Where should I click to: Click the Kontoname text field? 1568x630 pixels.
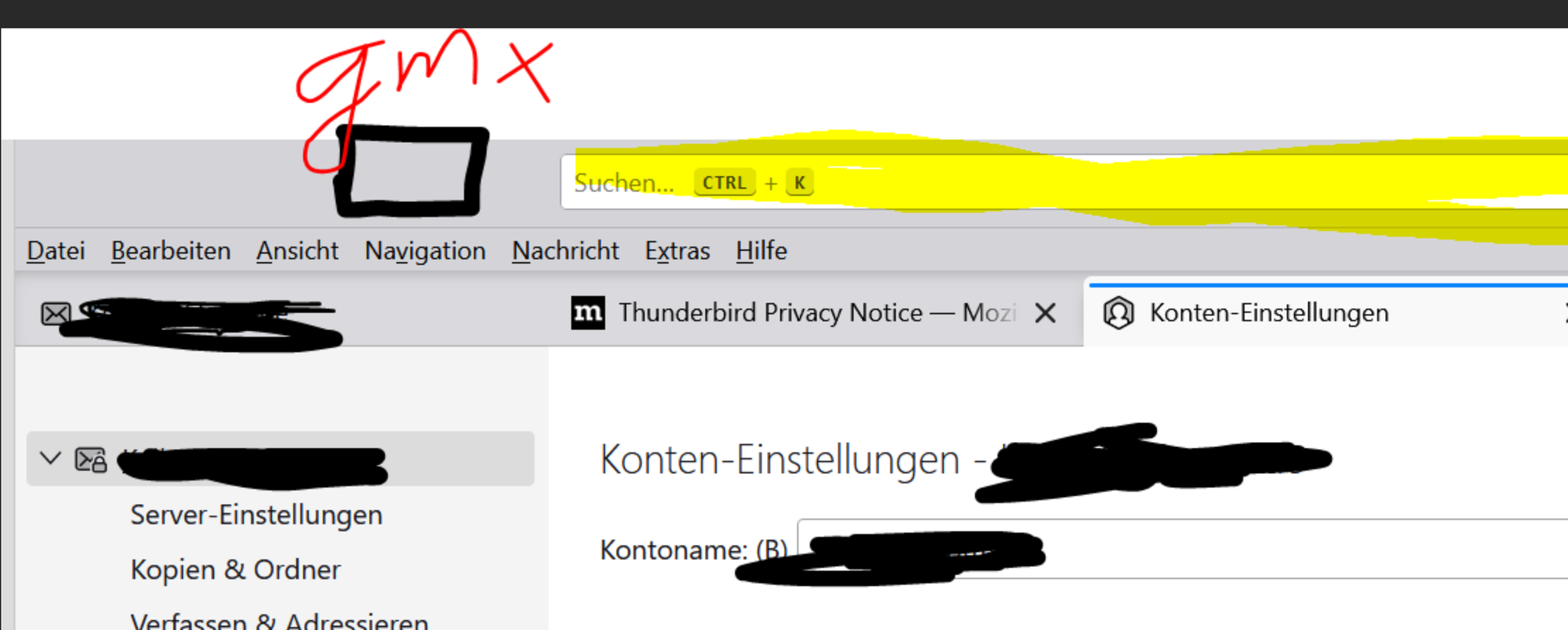click(x=1182, y=548)
